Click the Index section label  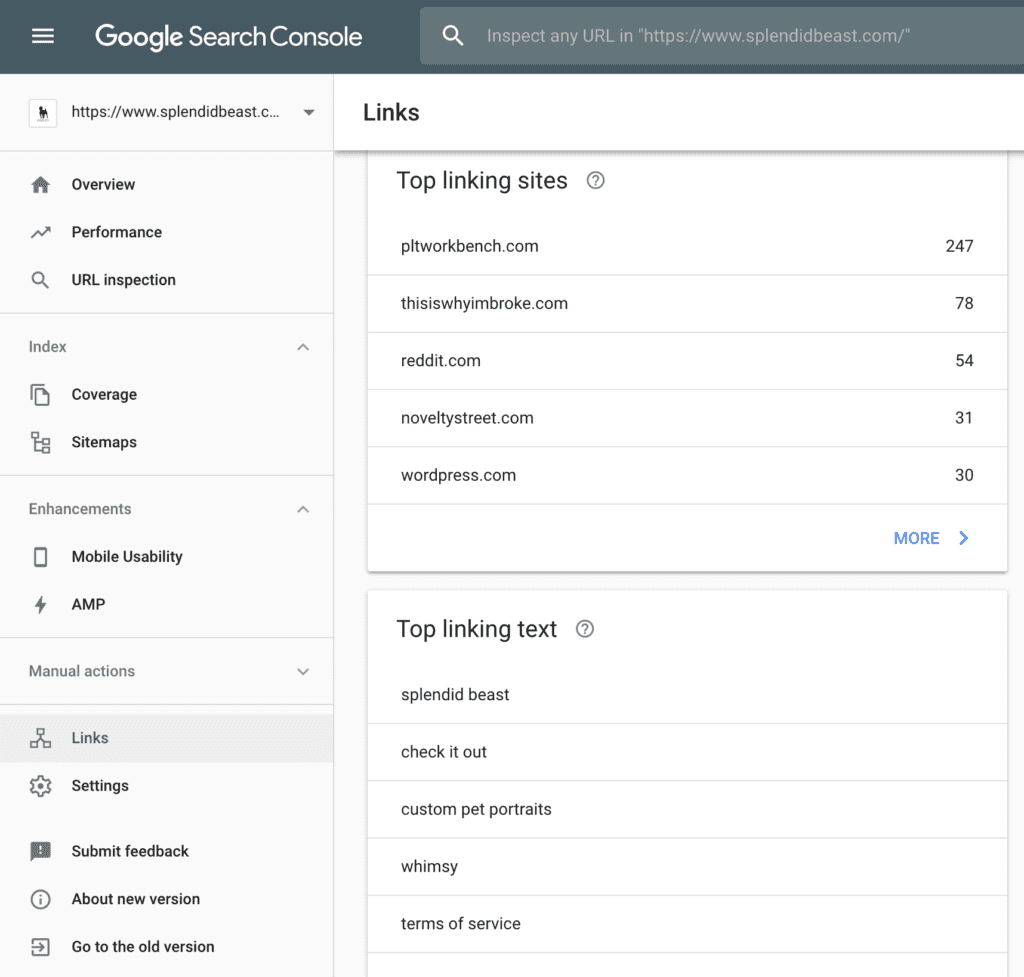(48, 347)
